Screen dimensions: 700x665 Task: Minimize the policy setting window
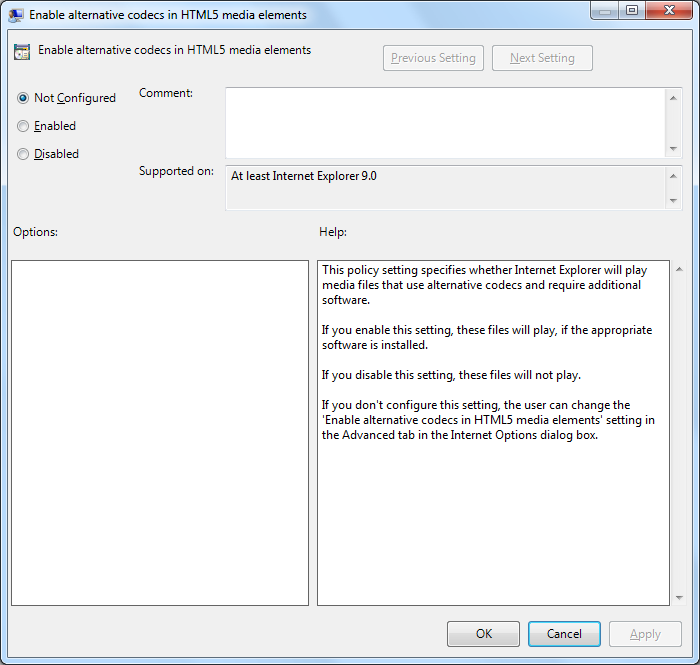(605, 11)
